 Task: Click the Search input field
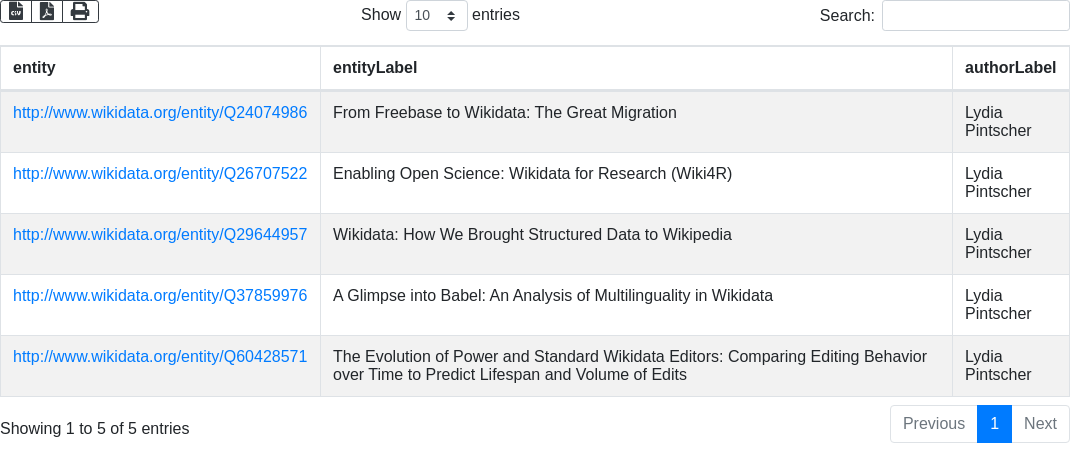[975, 16]
